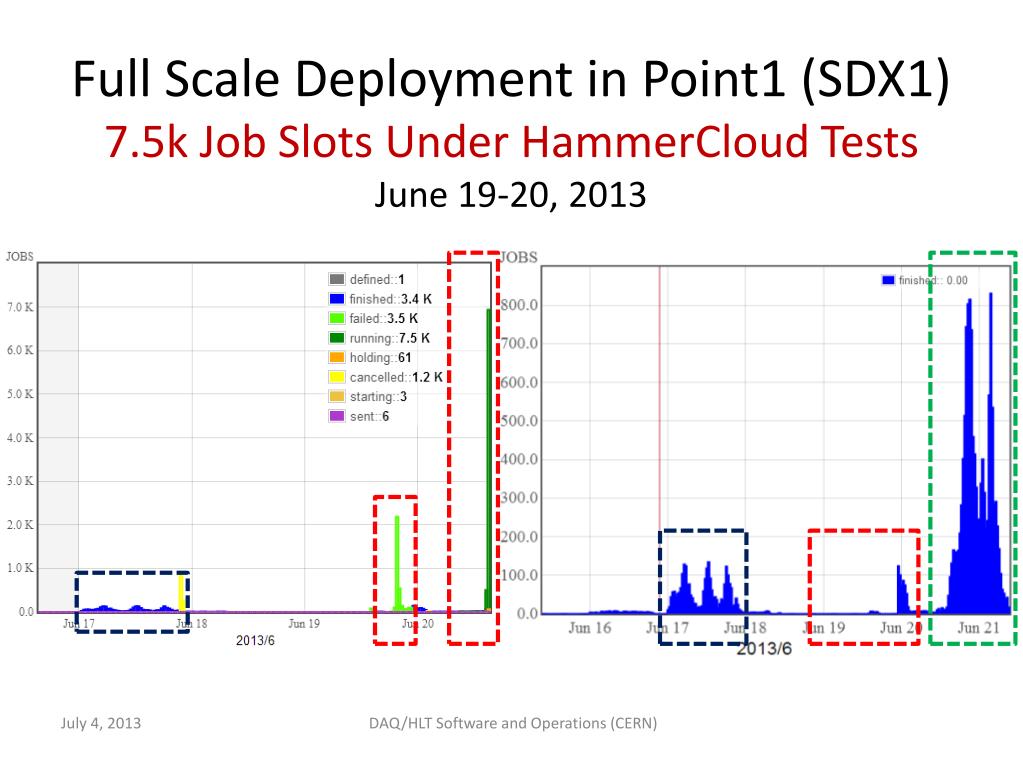Click the '7.0 K' y-axis label
This screenshot has height=758, width=1023.
click(x=20, y=307)
